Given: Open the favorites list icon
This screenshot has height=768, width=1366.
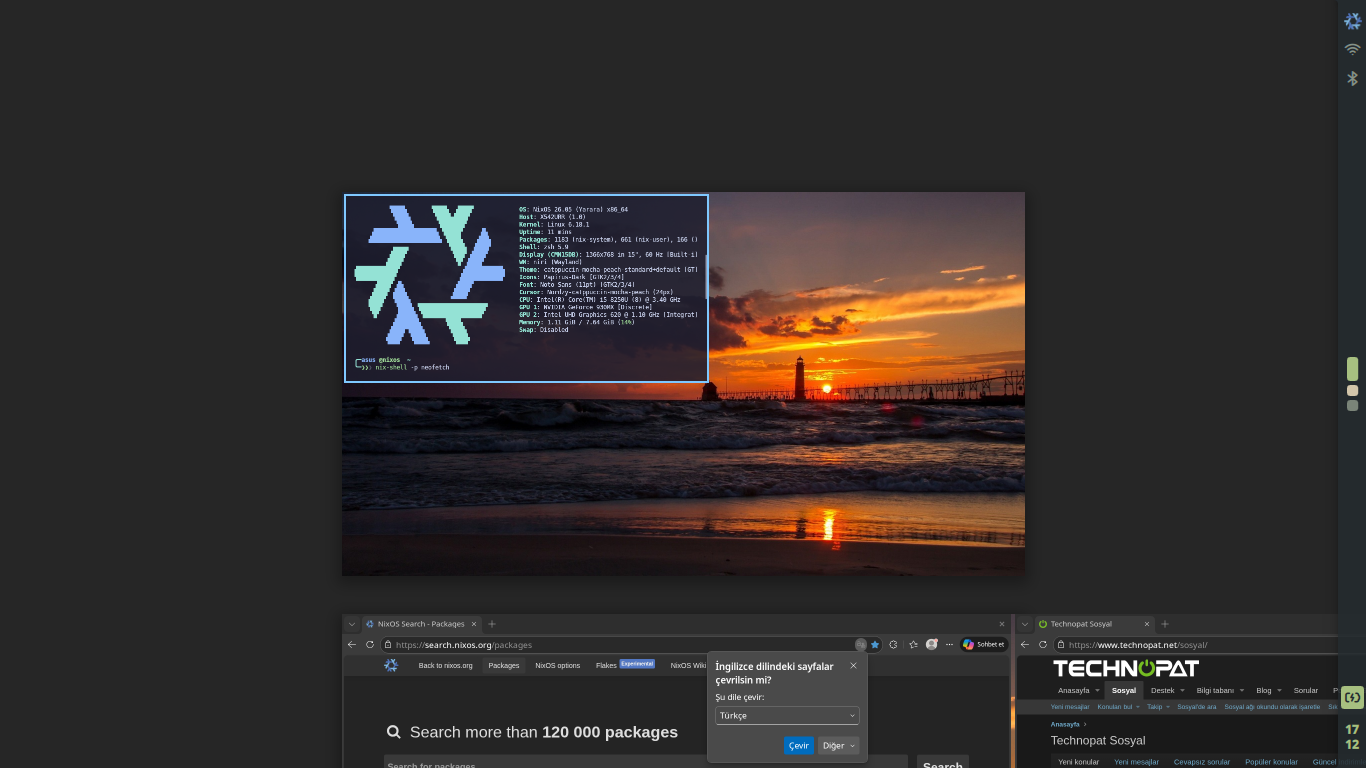Looking at the screenshot, I should click(913, 645).
